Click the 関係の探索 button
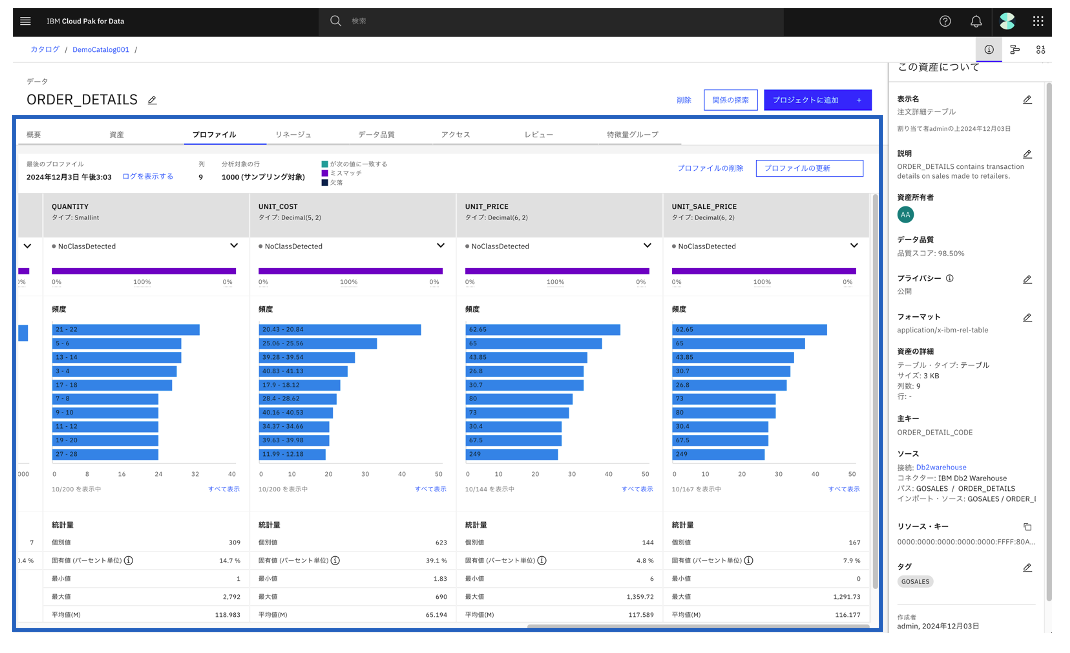Screen dimensions: 1070x653 pos(730,100)
